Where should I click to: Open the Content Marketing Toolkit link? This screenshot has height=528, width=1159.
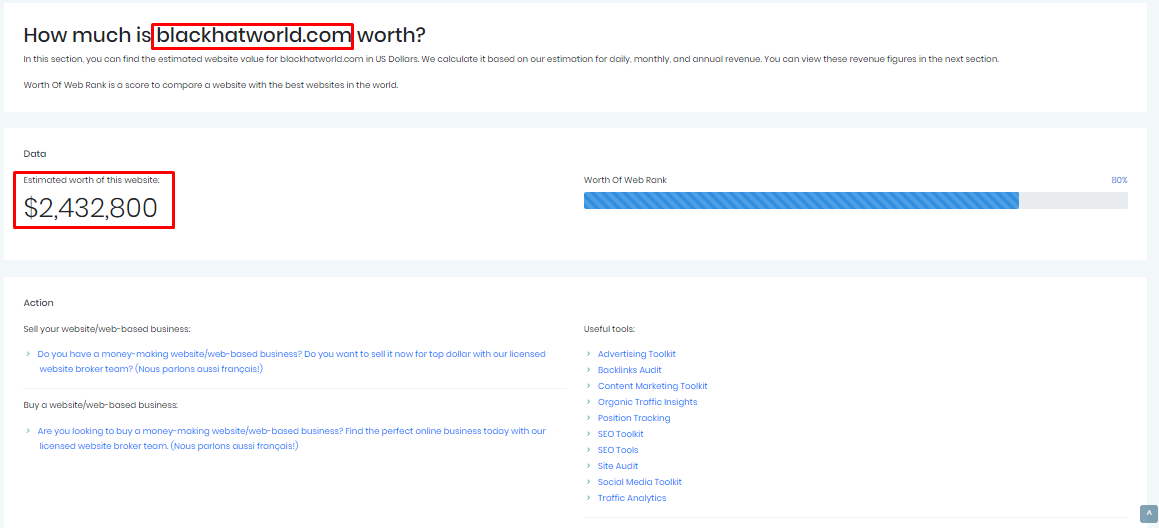click(x=653, y=386)
